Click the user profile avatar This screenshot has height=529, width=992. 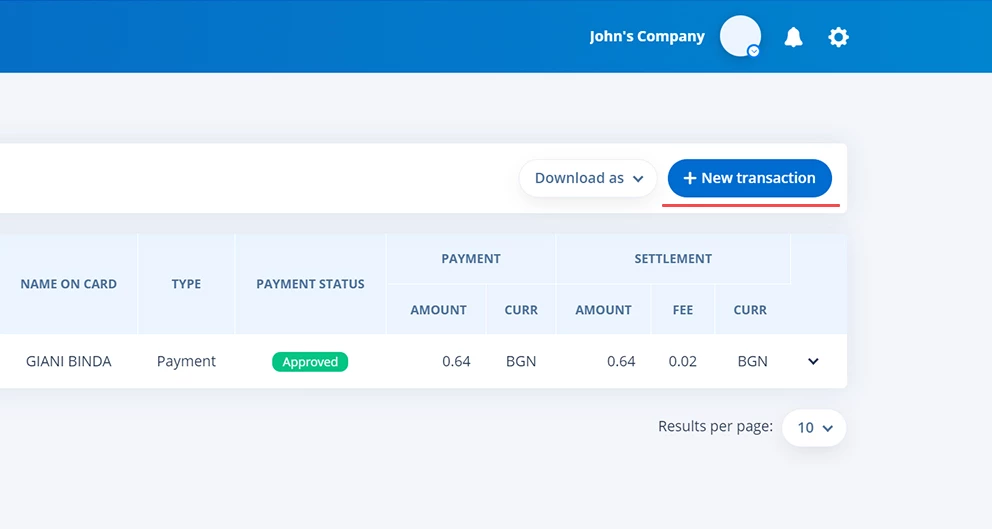click(x=740, y=37)
